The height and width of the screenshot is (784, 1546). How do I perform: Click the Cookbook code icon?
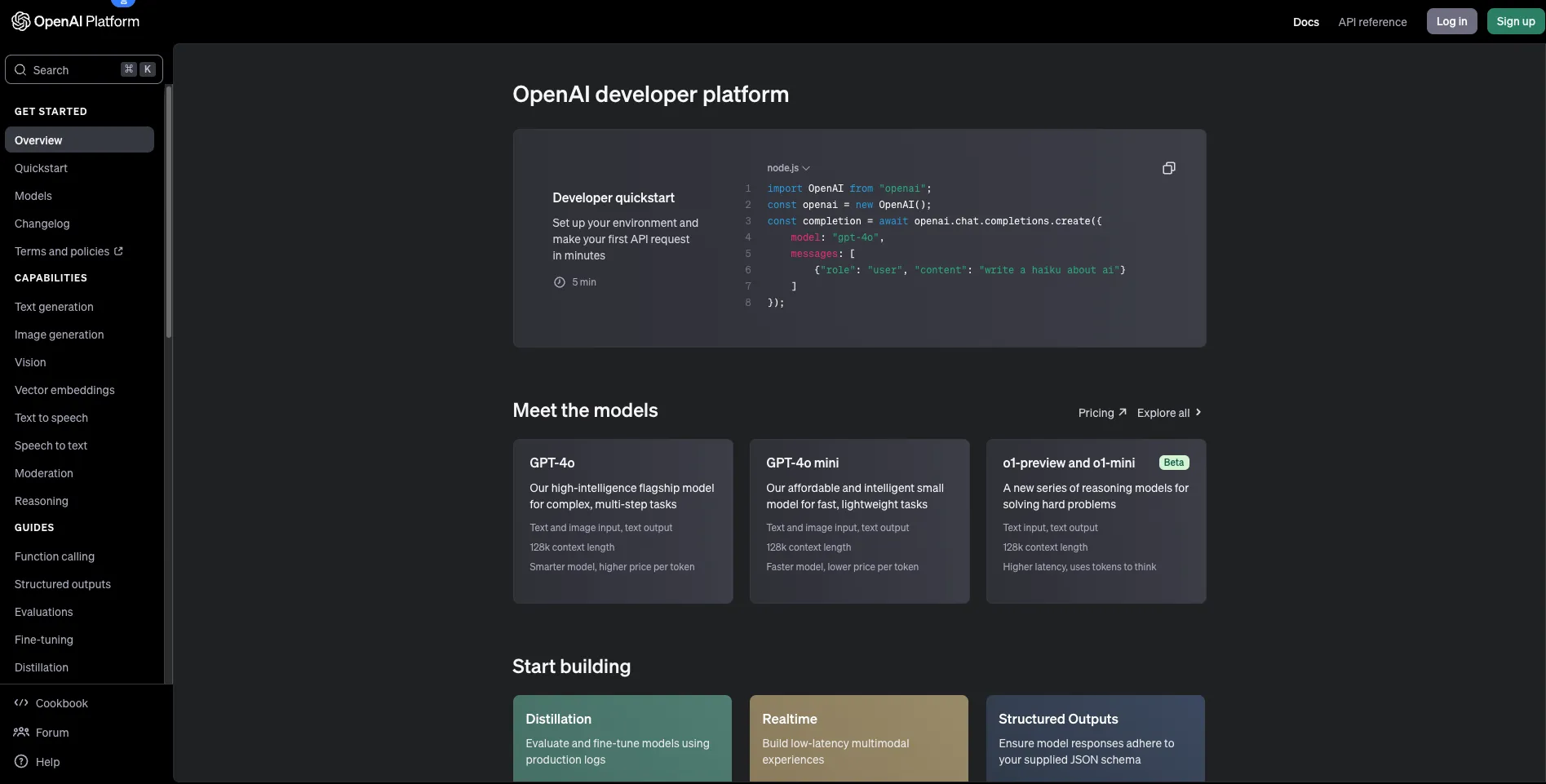coord(21,703)
